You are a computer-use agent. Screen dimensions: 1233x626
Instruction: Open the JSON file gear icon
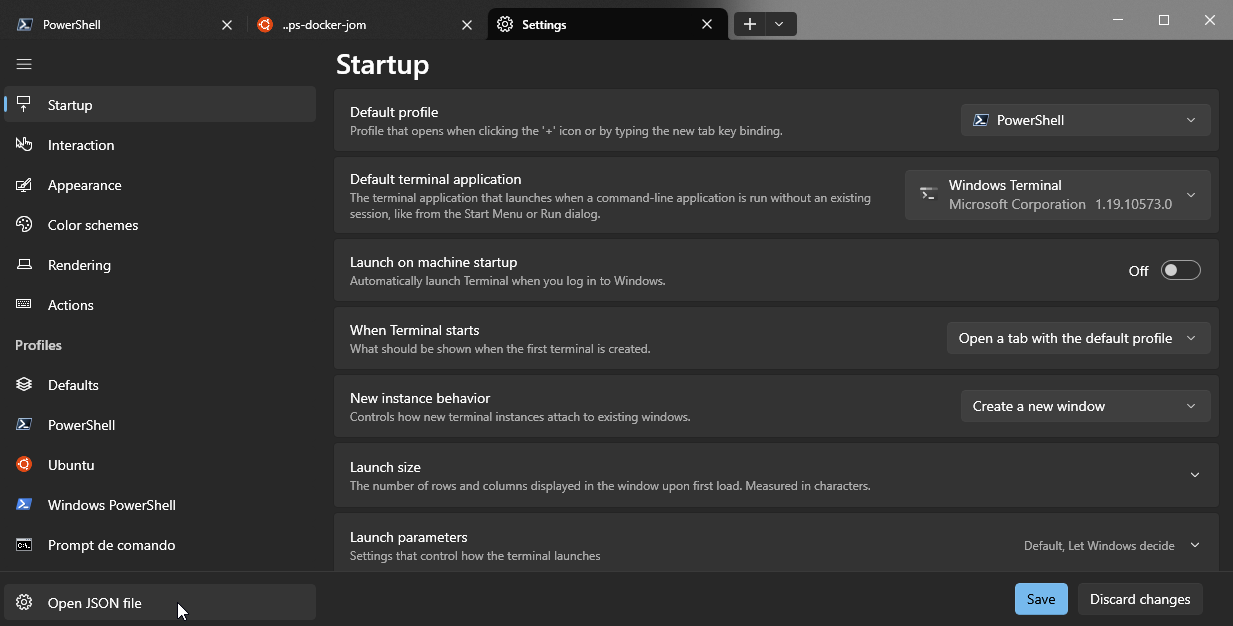[24, 603]
